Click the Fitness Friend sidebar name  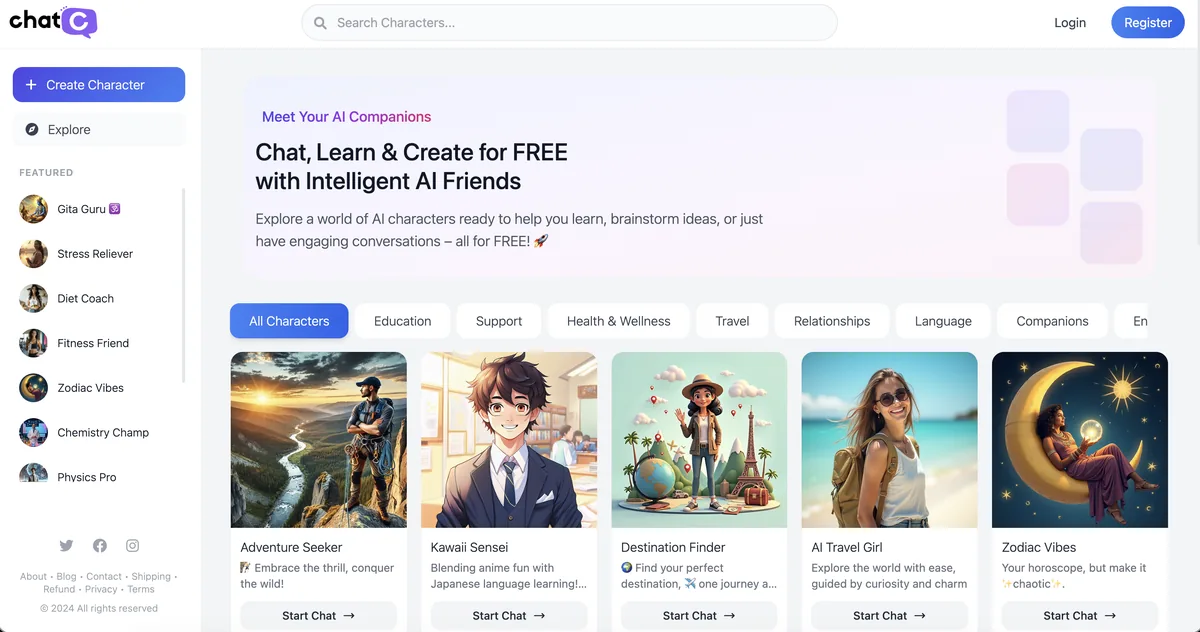(x=93, y=343)
